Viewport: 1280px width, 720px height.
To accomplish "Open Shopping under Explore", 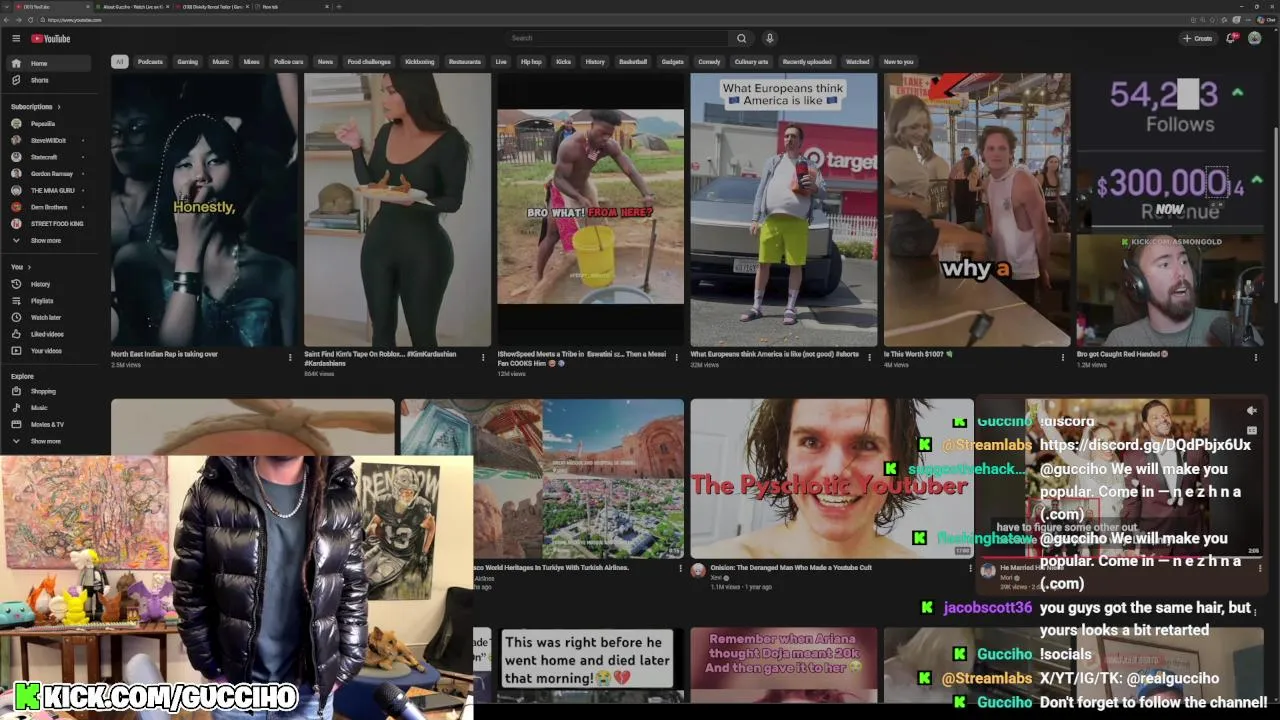I will click(48, 391).
